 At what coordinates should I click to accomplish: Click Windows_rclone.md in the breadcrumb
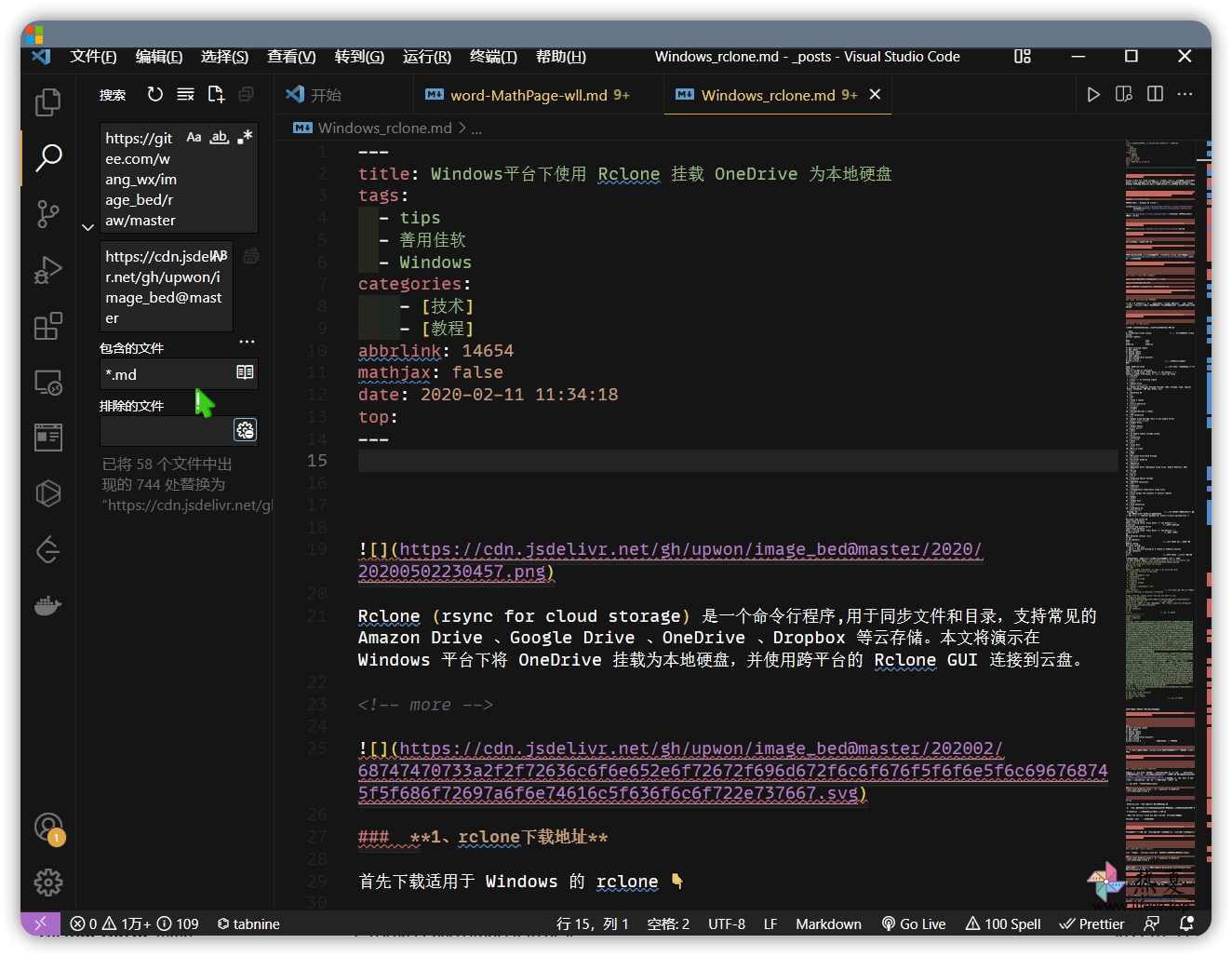(x=384, y=128)
